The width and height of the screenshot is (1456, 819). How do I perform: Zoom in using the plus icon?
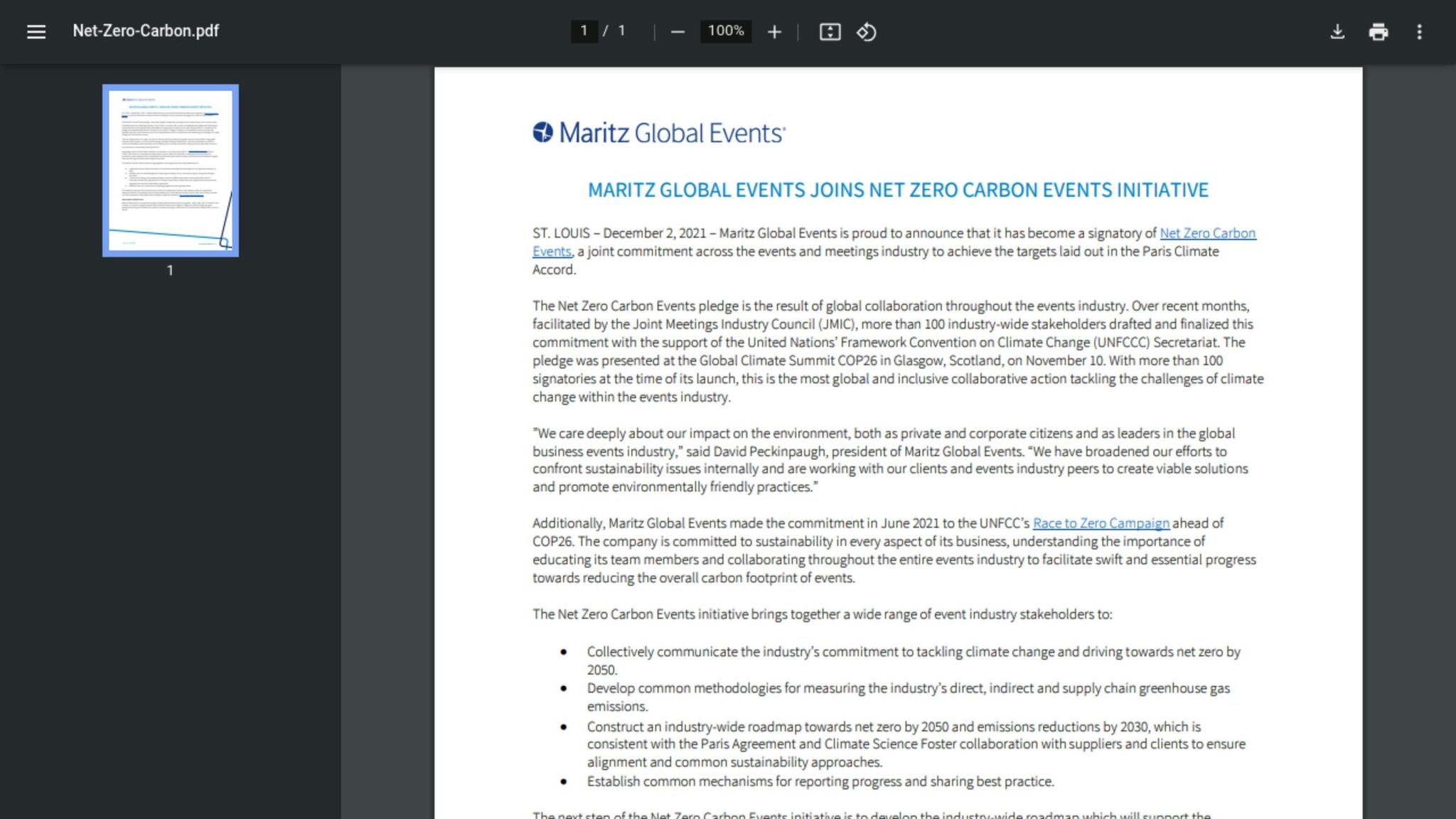pos(774,32)
